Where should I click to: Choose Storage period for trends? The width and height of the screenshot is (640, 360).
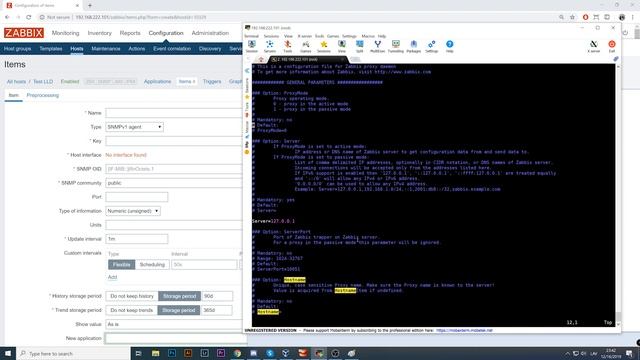coord(179,310)
